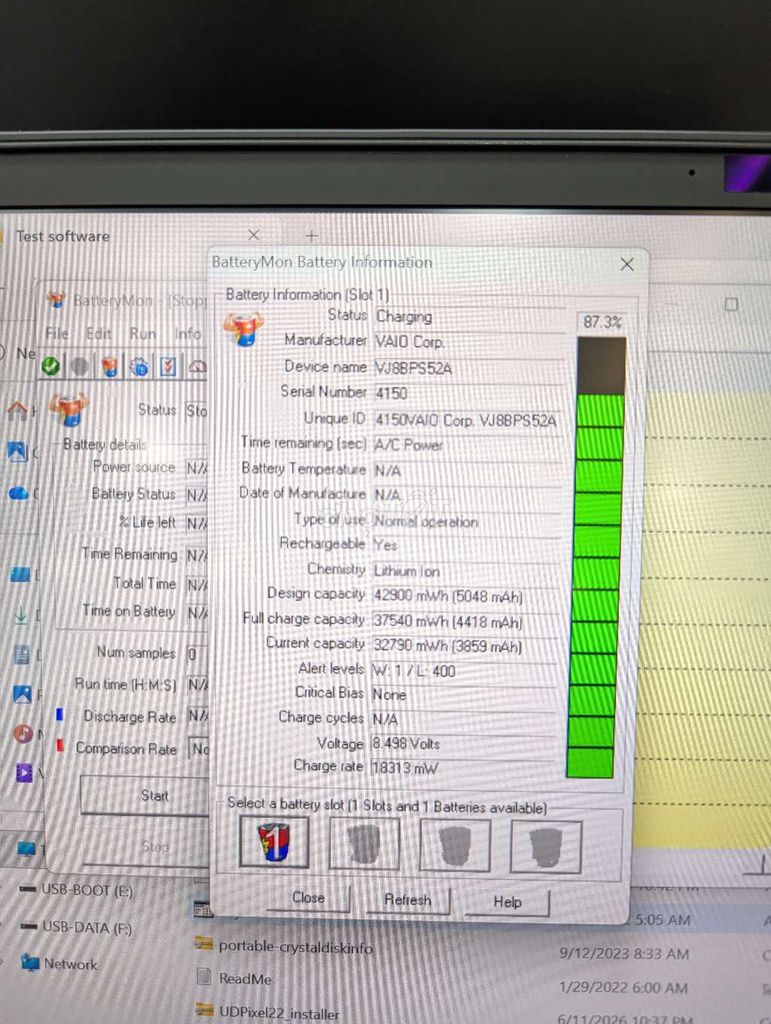Click the Voltage value 8.498 Volts

463,744
